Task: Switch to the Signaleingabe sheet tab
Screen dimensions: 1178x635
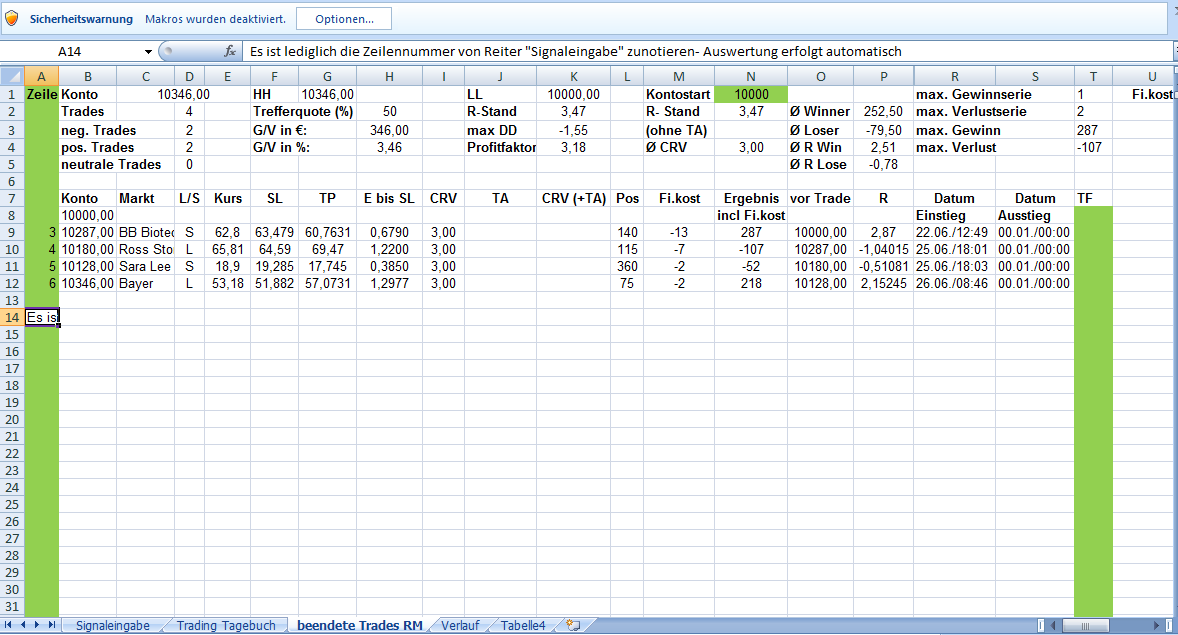Action: pos(113,625)
